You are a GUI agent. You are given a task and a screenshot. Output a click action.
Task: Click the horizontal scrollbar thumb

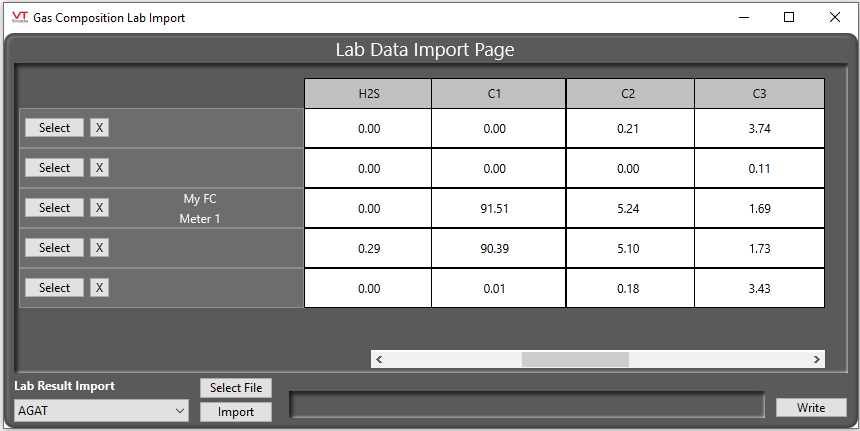click(575, 359)
